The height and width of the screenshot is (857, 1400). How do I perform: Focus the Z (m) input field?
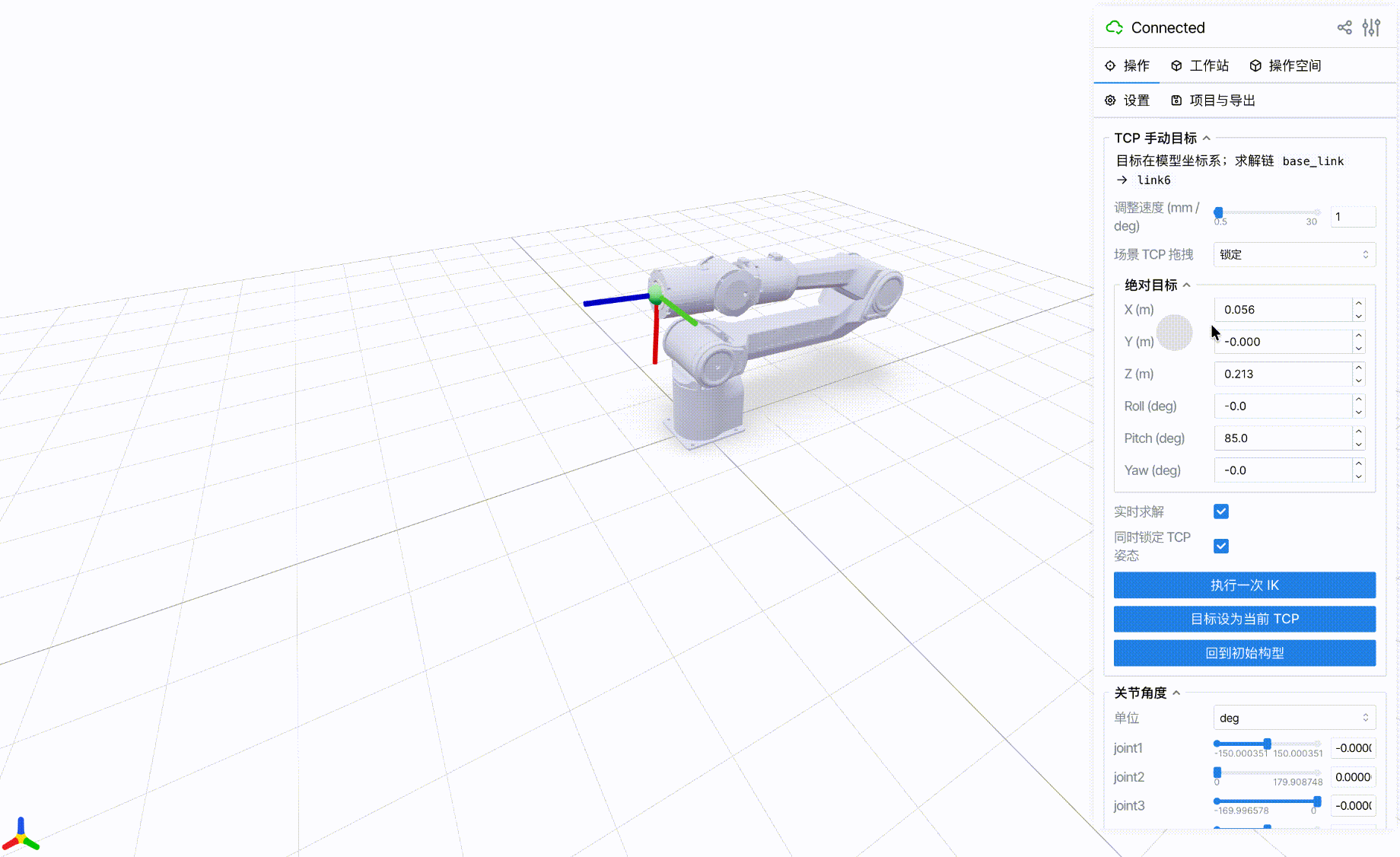(1283, 374)
